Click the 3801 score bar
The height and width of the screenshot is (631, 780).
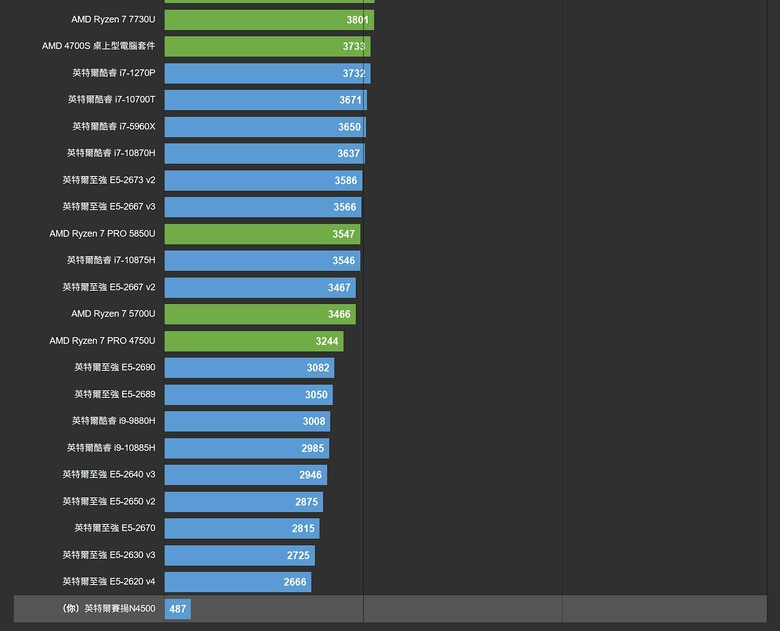[x=269, y=20]
